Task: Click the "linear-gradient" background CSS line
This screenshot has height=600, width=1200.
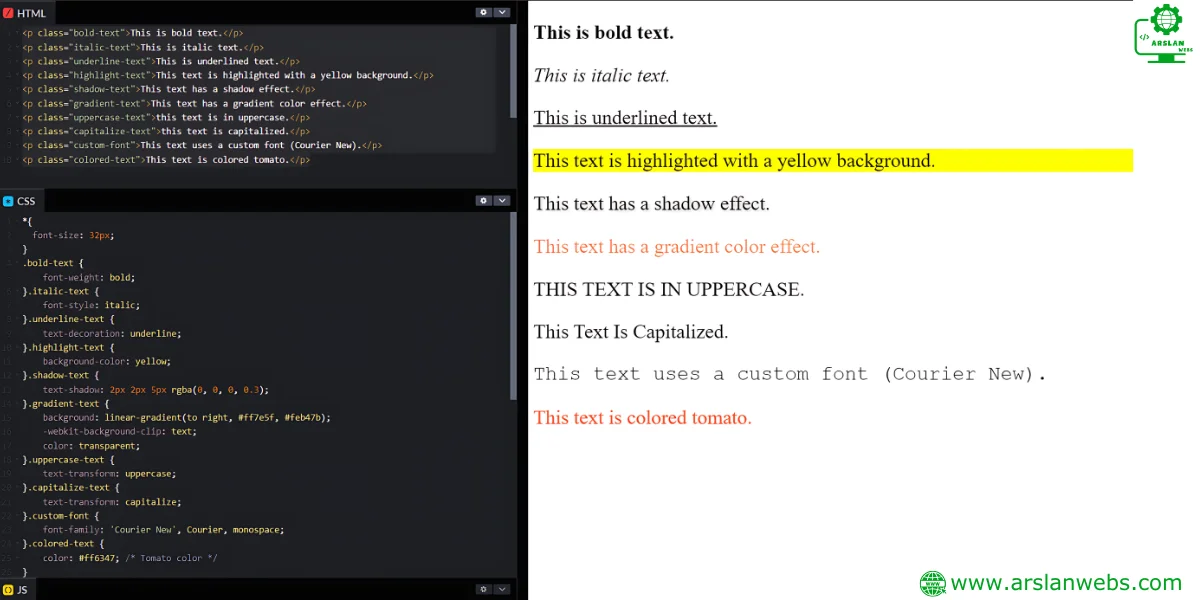Action: [186, 417]
